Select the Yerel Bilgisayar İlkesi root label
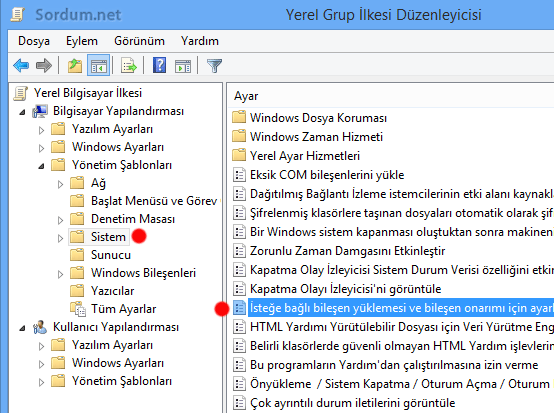Image resolution: width=554 pixels, height=413 pixels. pos(88,93)
